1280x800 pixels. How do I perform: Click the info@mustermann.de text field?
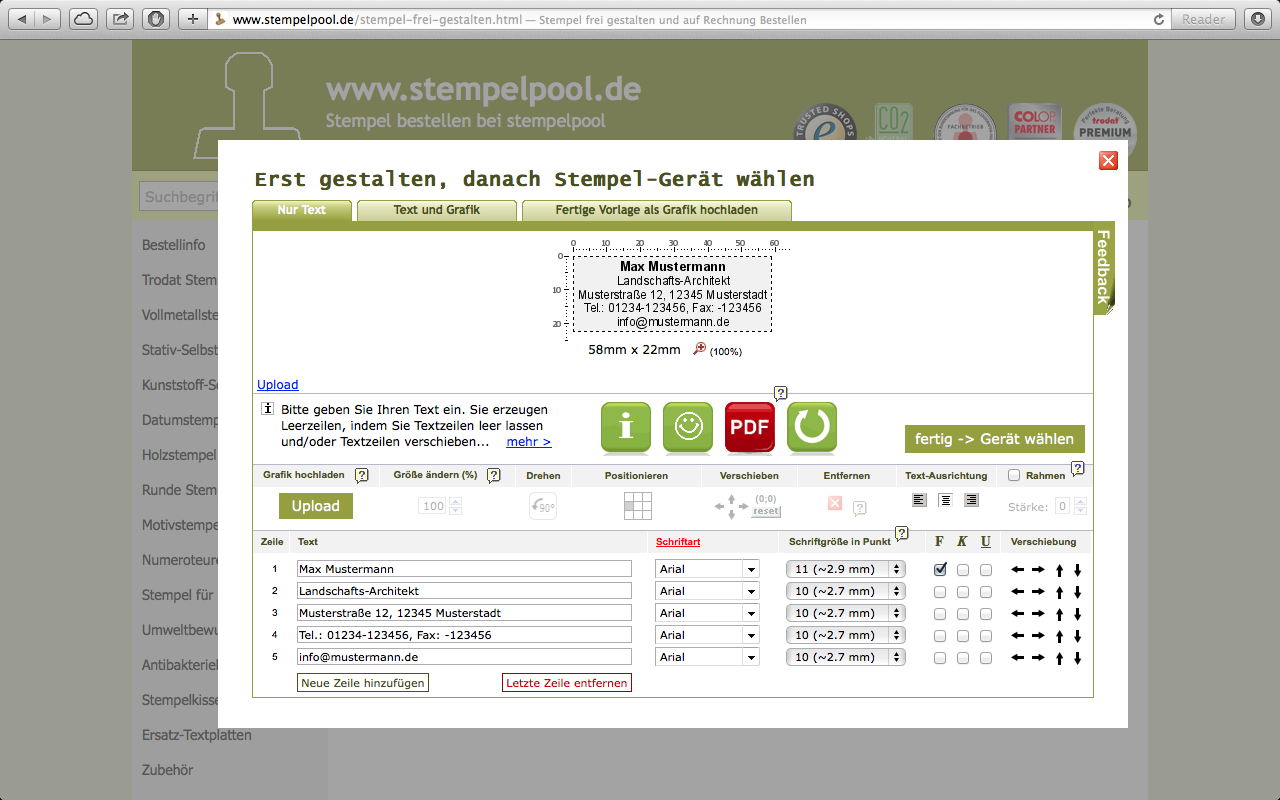click(x=464, y=657)
